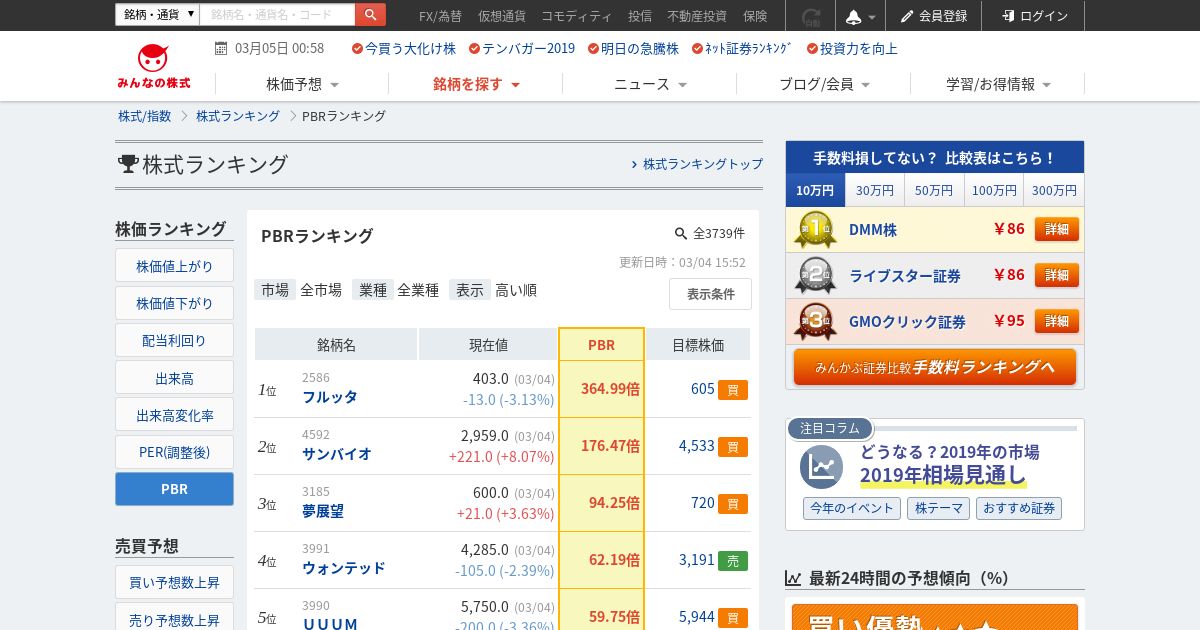Expand the ブログ/会員 navigation menu
The width and height of the screenshot is (1200, 630).
coord(824,84)
